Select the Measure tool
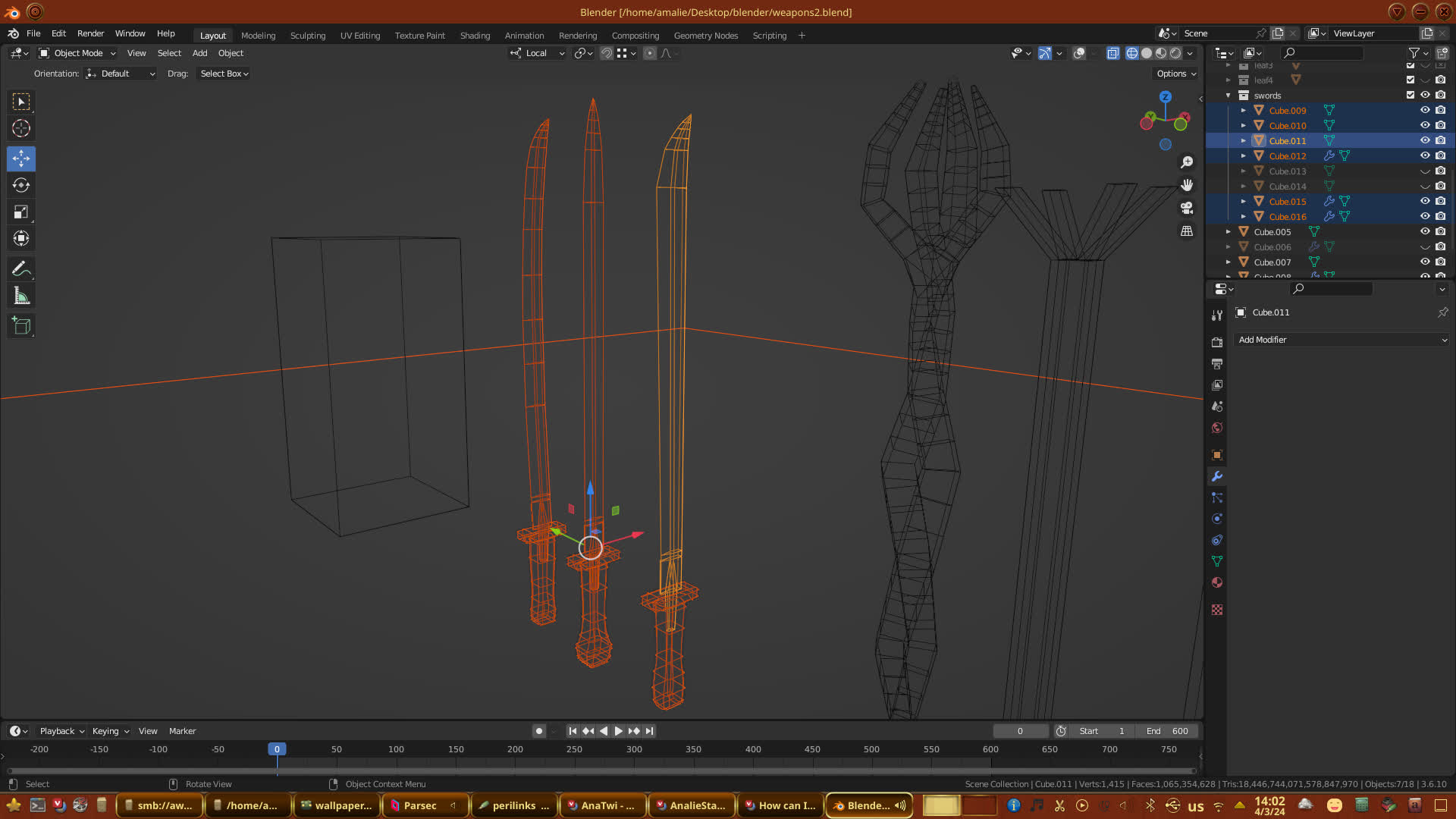The image size is (1456, 819). pyautogui.click(x=21, y=297)
